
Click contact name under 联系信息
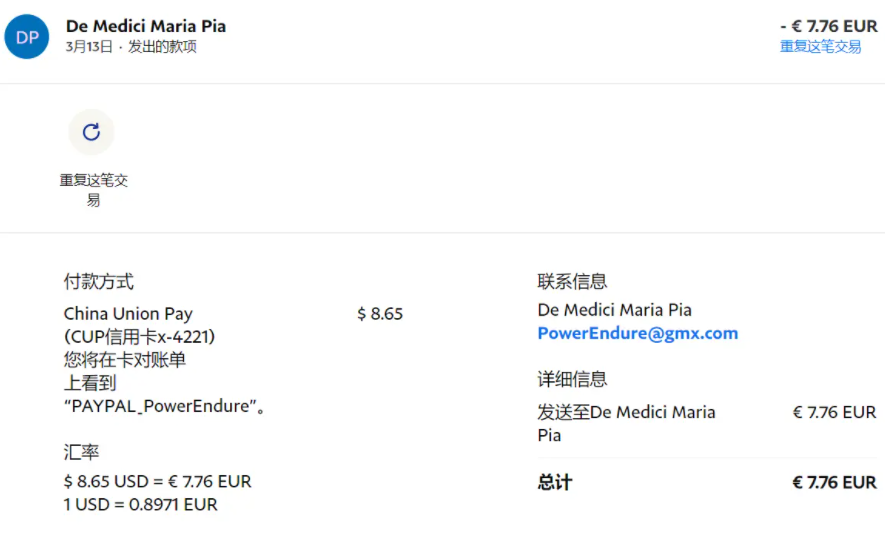[x=614, y=310]
